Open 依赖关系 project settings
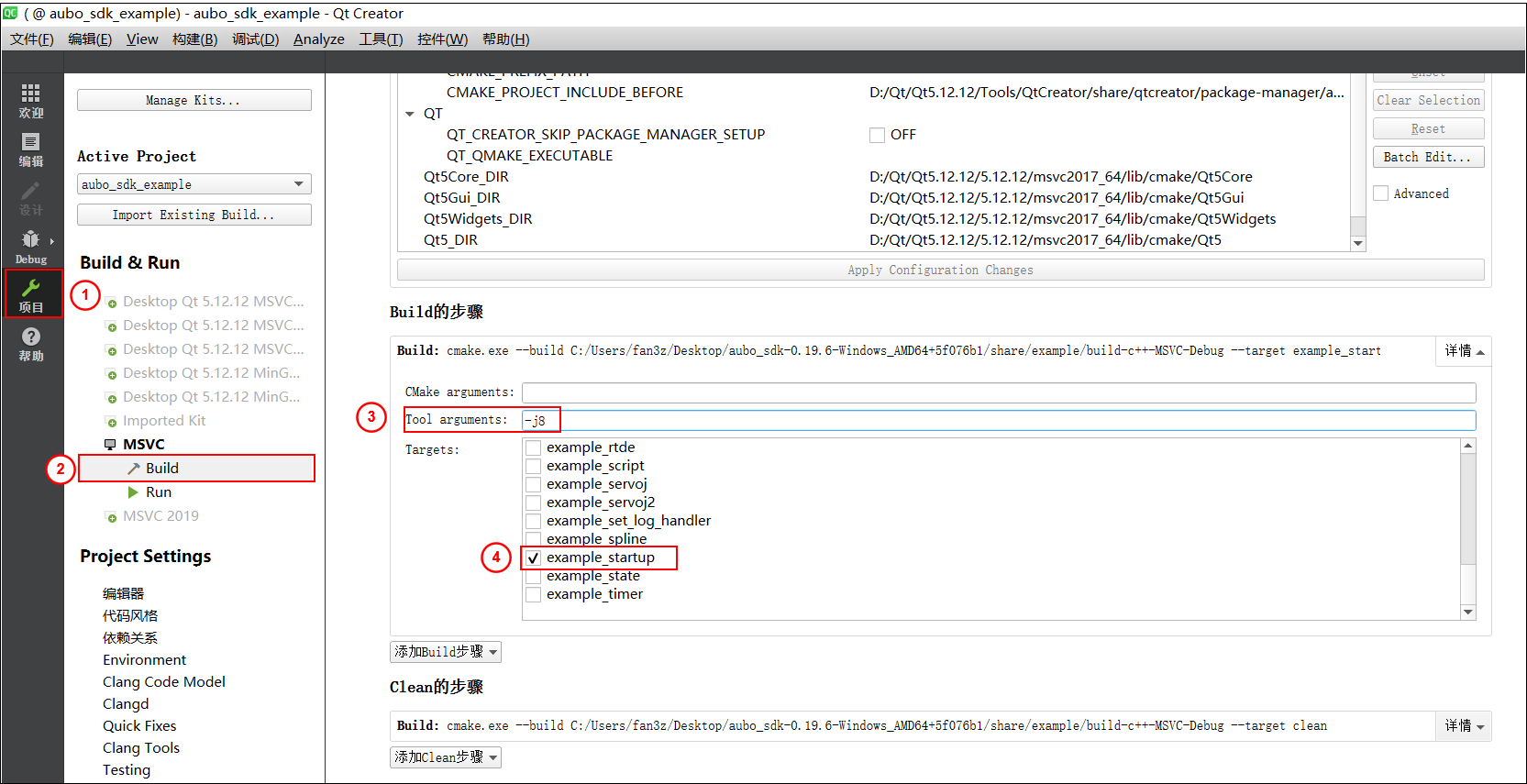The width and height of the screenshot is (1527, 784). pos(130,638)
